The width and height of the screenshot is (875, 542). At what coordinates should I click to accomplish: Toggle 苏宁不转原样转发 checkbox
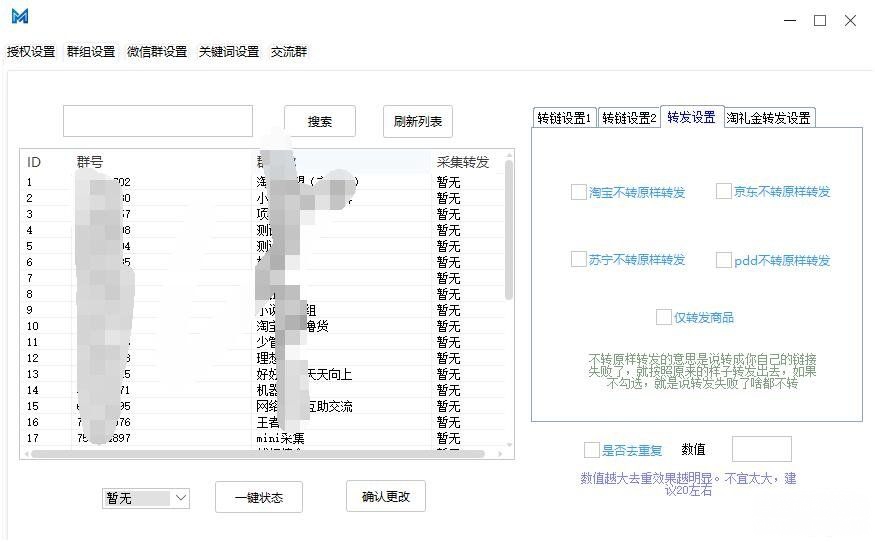(579, 259)
